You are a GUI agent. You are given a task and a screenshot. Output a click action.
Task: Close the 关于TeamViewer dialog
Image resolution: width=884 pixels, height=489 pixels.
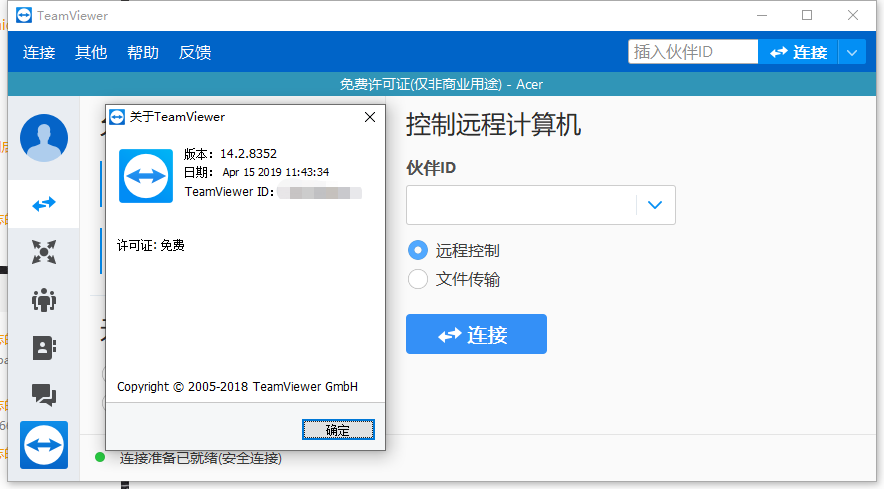pyautogui.click(x=370, y=117)
